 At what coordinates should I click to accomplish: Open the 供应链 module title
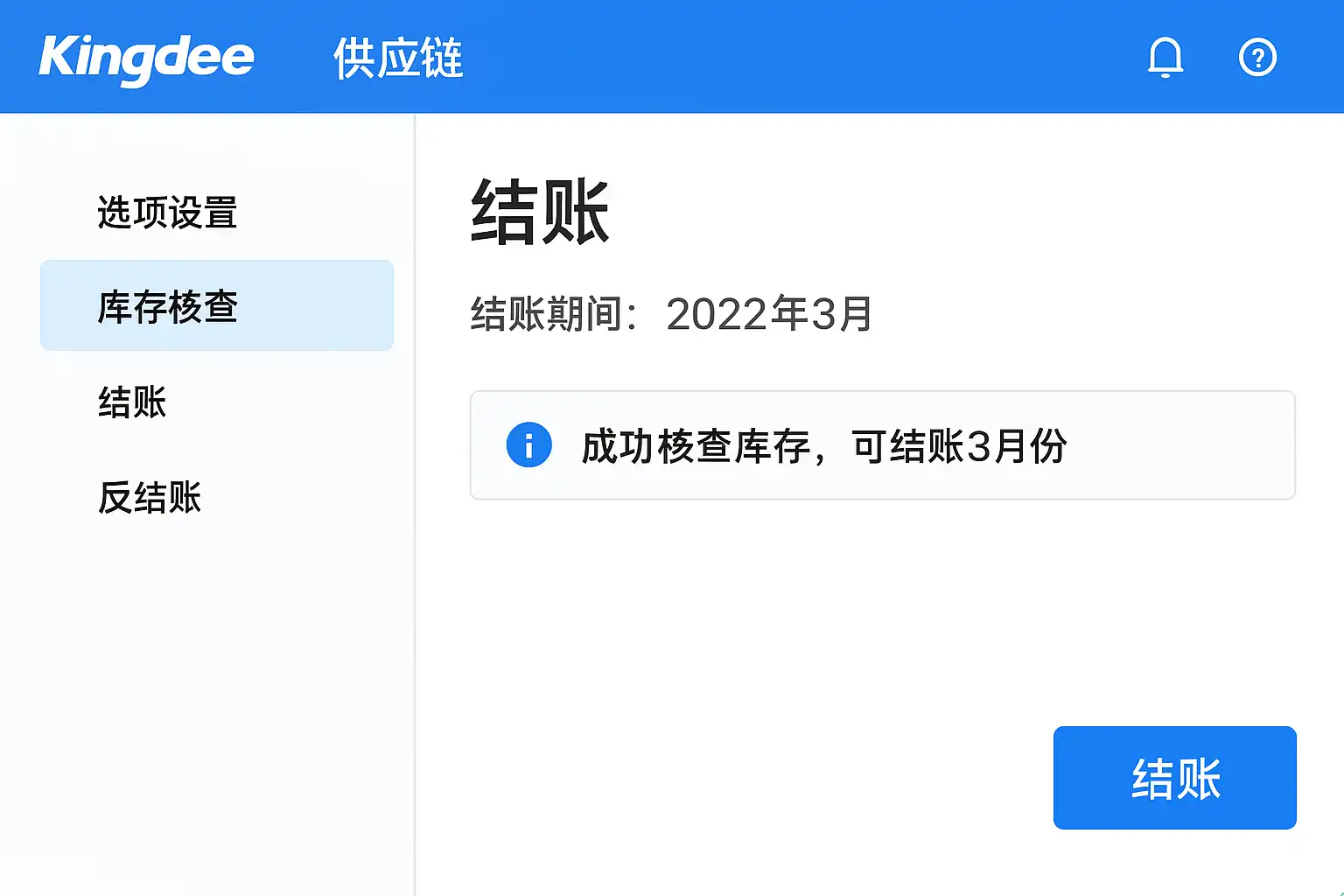[398, 59]
